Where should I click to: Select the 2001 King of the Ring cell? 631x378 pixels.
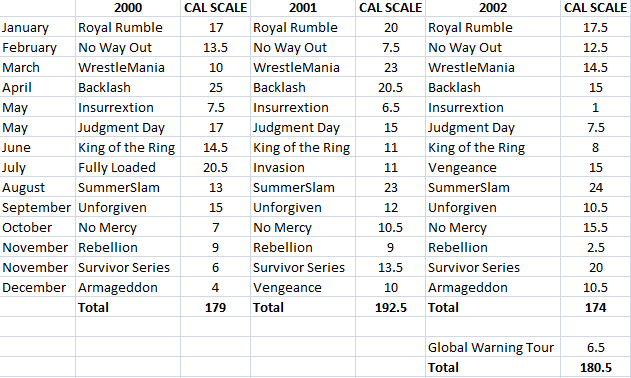(x=303, y=147)
